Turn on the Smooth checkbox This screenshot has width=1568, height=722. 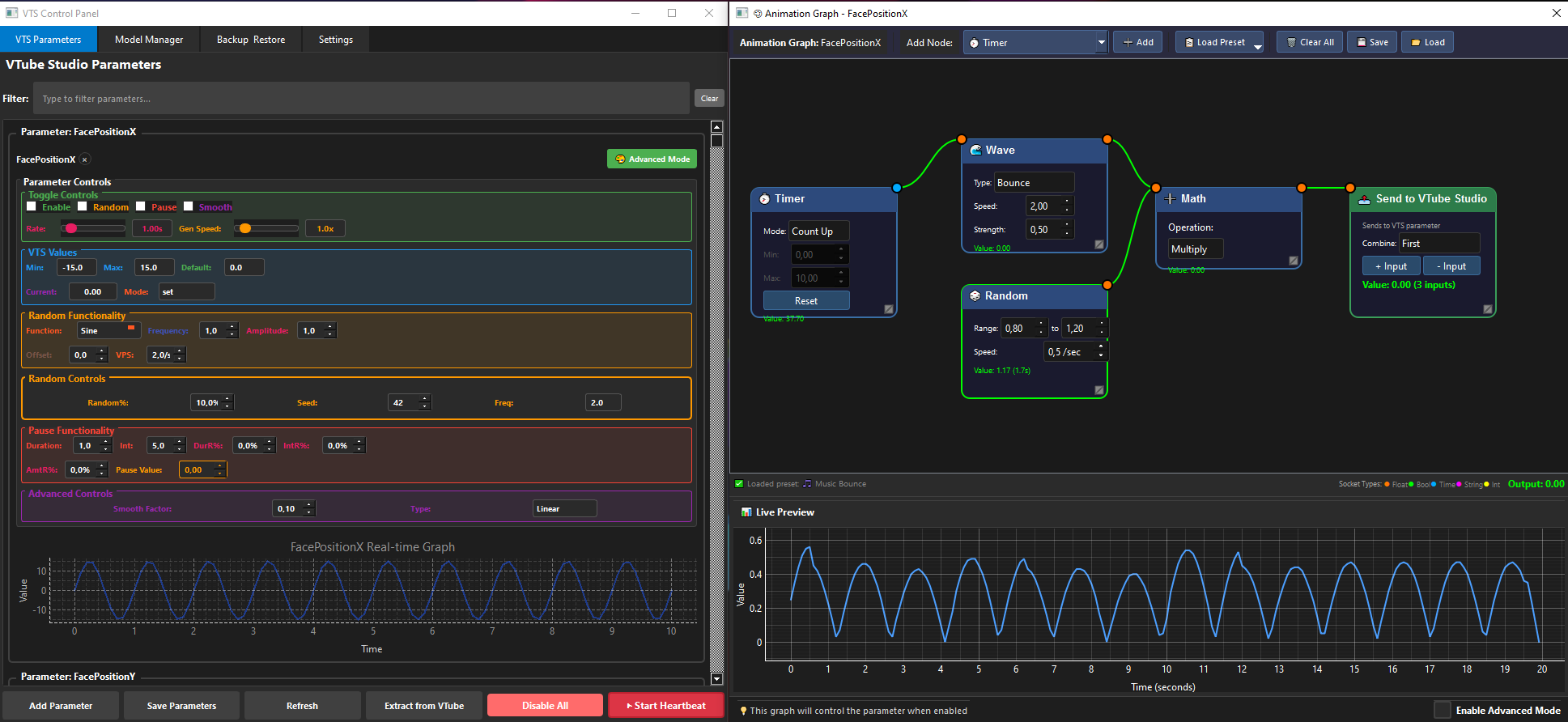point(189,206)
